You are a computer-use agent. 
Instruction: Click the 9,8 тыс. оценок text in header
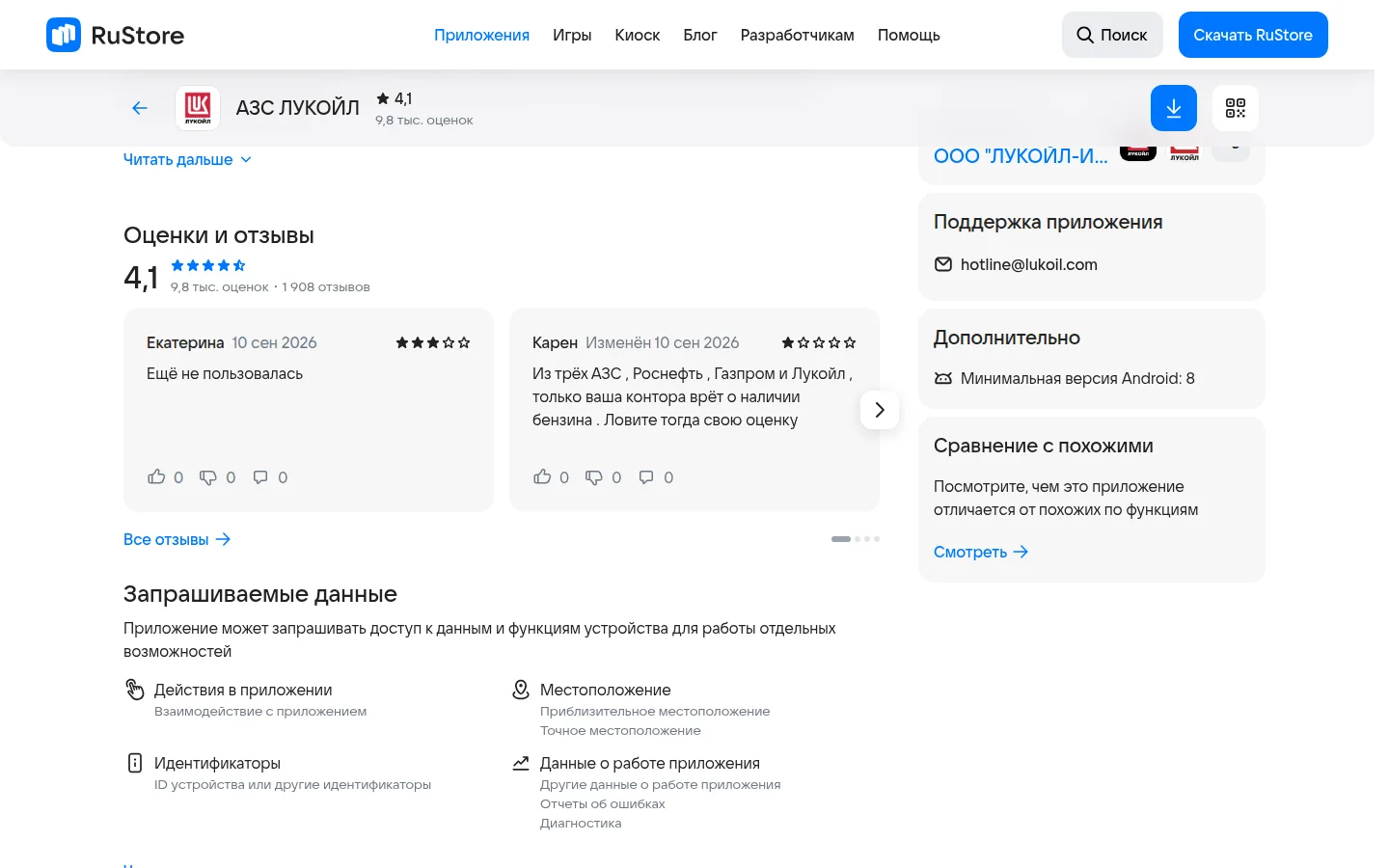(424, 121)
